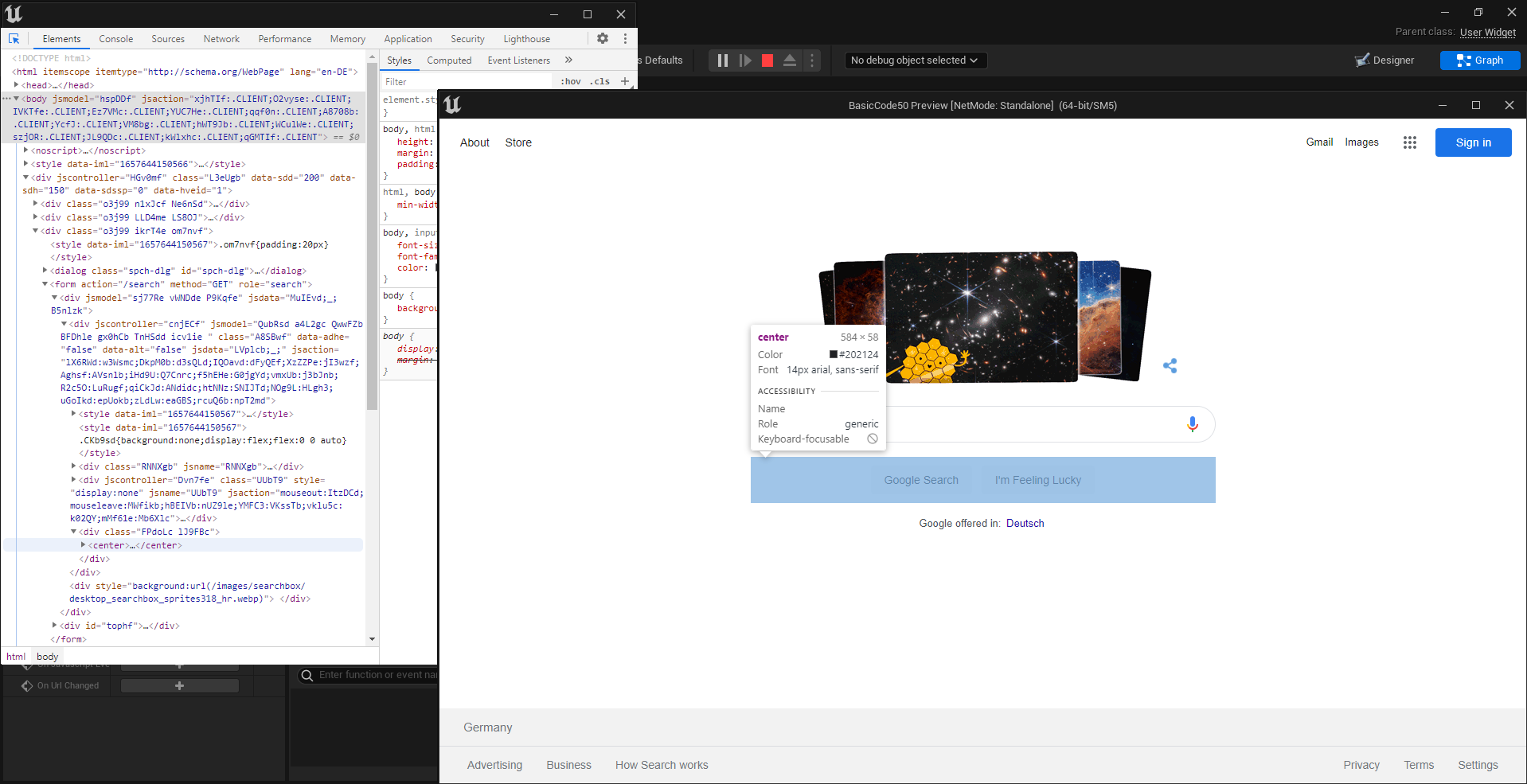Select the Elements tab
The width and height of the screenshot is (1527, 784).
tap(61, 38)
